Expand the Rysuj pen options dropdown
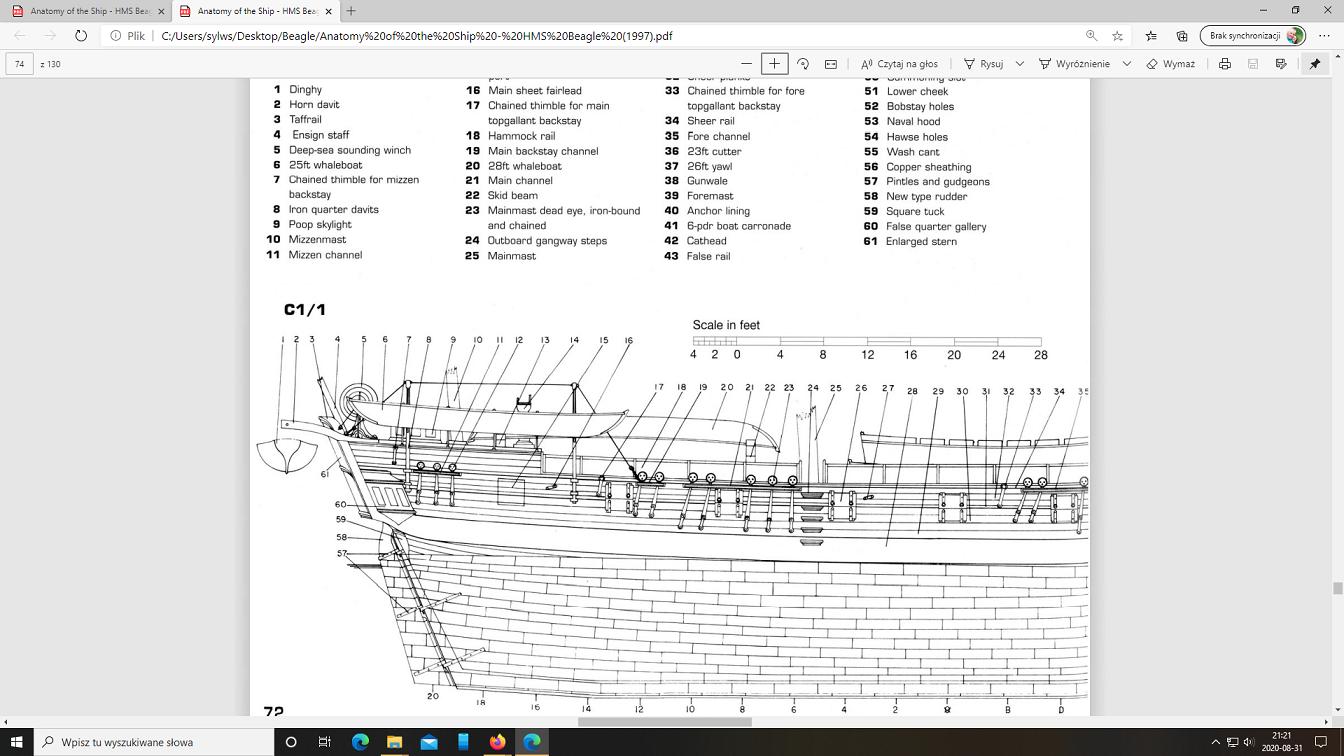 click(1019, 64)
